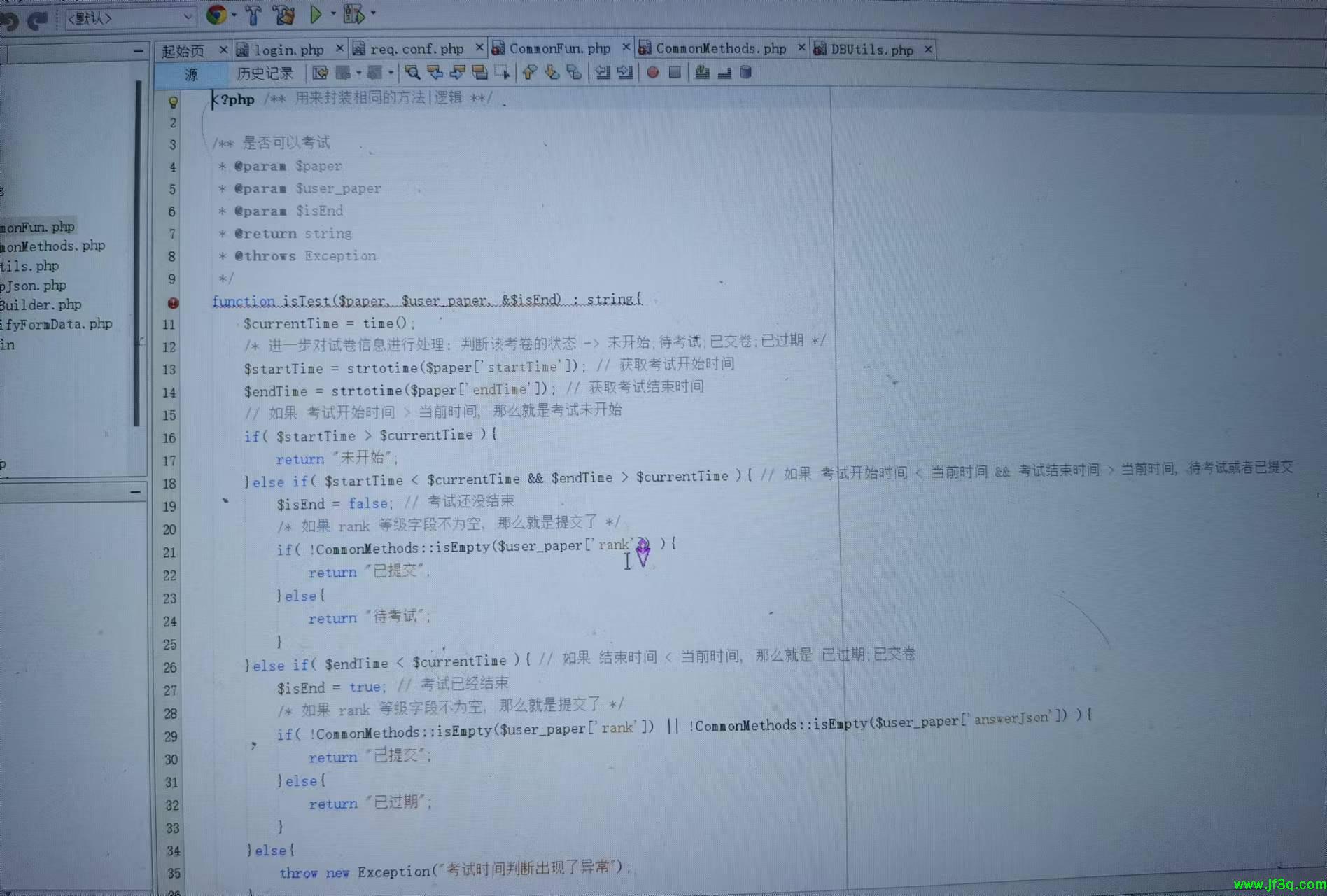The height and width of the screenshot is (896, 1327).
Task: Select CommonMethods.php in the sidebar list
Action: click(52, 246)
